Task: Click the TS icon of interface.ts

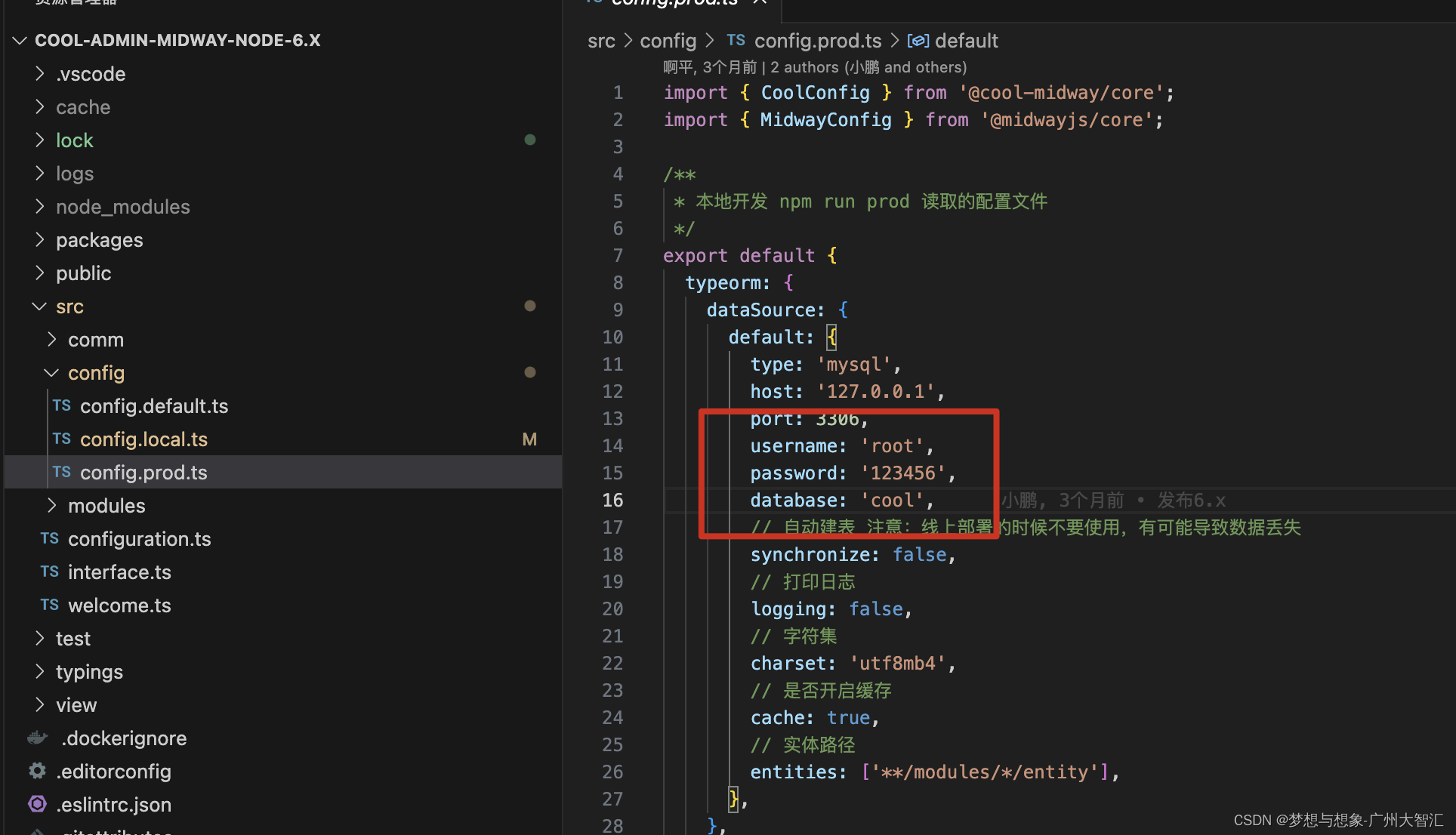Action: (50, 572)
